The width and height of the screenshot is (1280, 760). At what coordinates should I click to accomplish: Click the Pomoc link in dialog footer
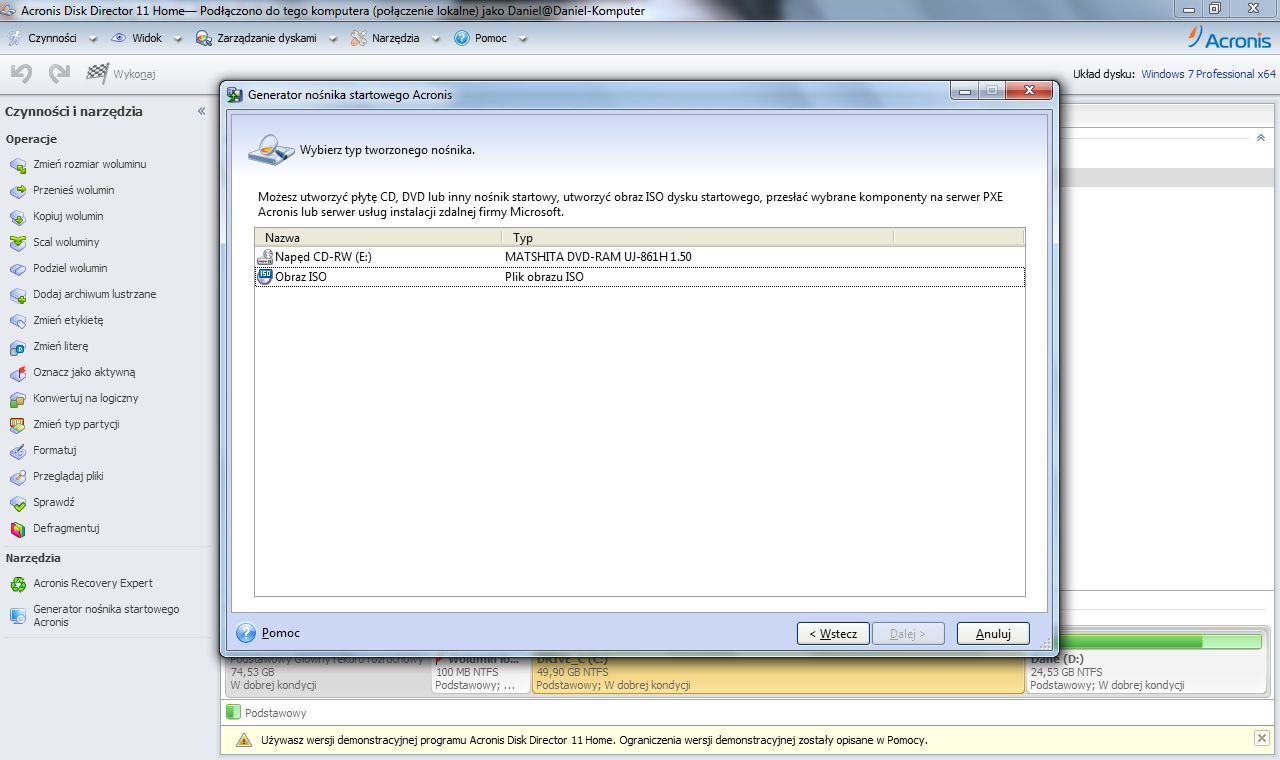tap(280, 633)
